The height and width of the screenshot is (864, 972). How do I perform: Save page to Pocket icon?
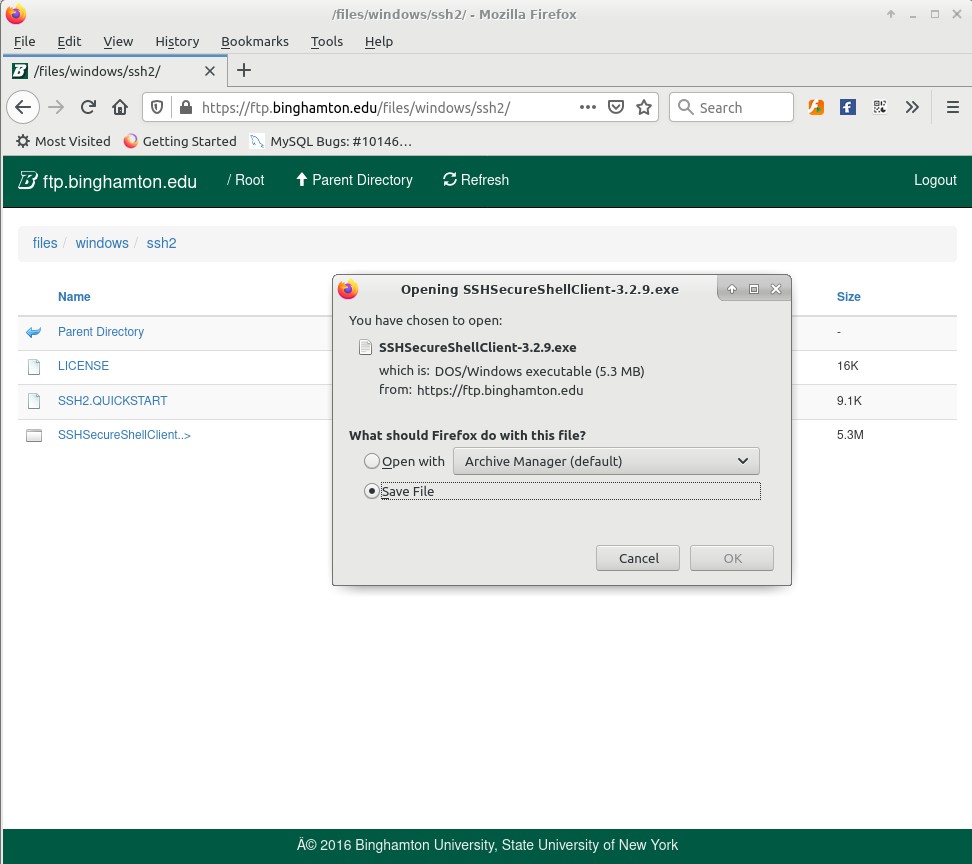coord(616,107)
